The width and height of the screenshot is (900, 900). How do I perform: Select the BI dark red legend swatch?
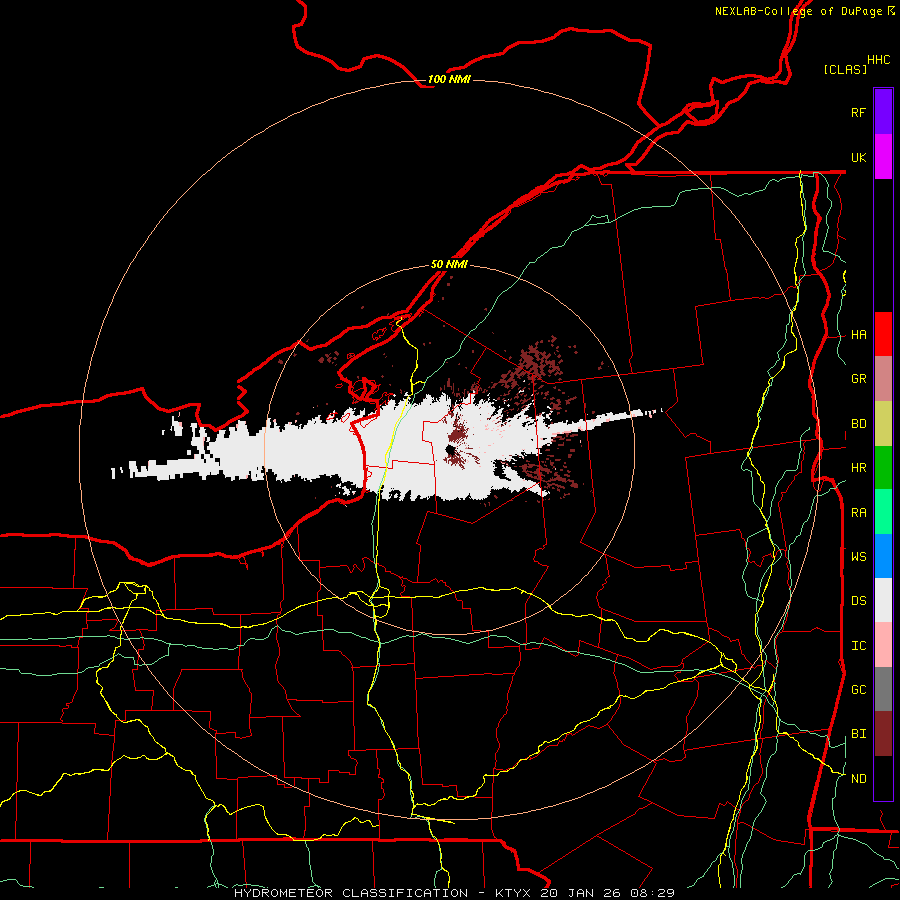tap(883, 734)
